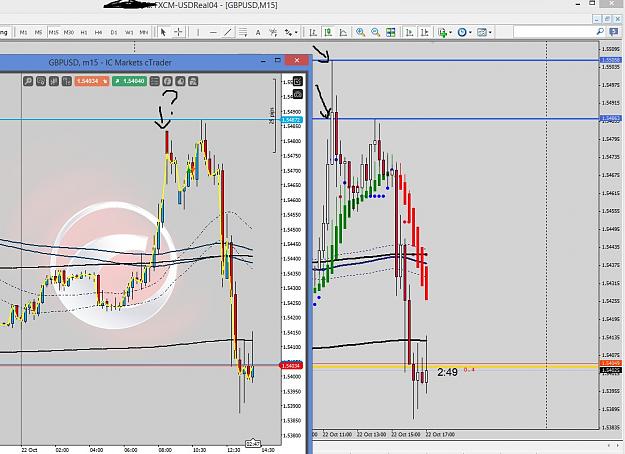Click the '22 Oct 17:00' time label
The image size is (625, 454).
(440, 434)
